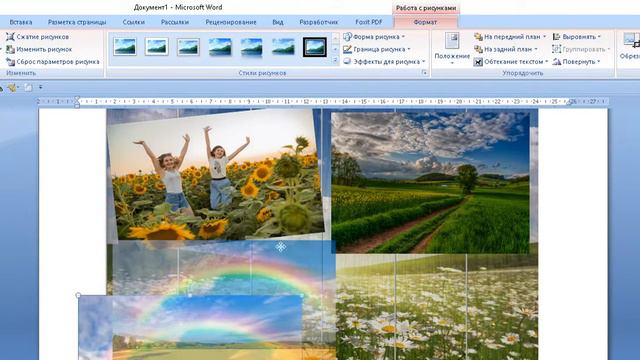Apply the second picture style thumbnail
The image size is (640, 360).
(x=157, y=47)
